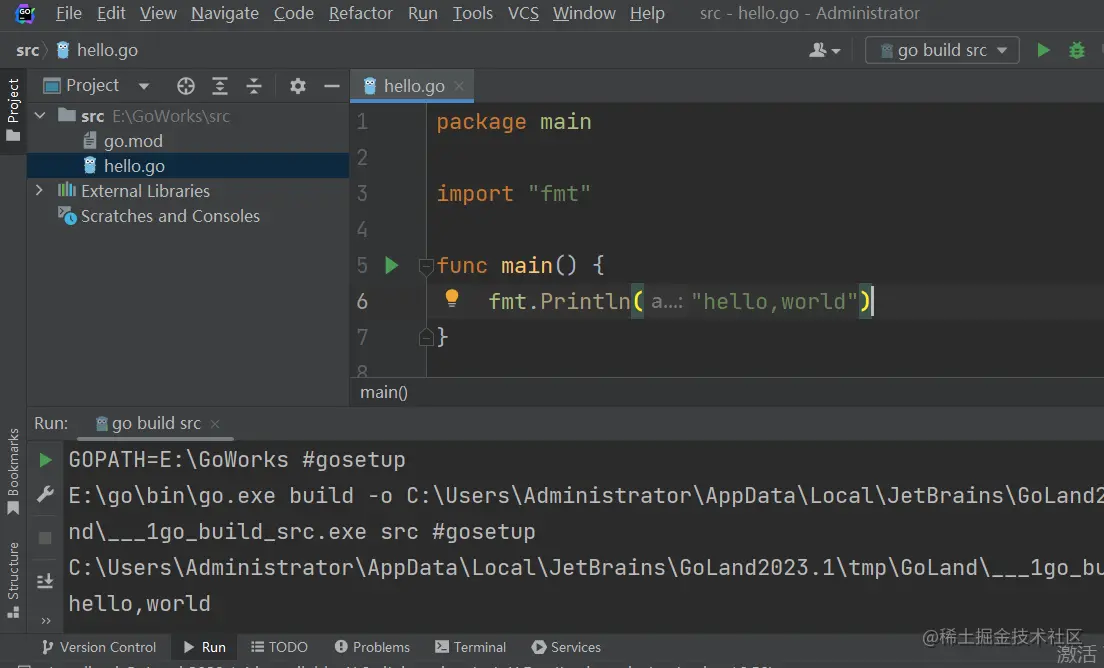Toggle the Bookmarks tool window sidebar button
This screenshot has height=668, width=1104.
point(13,472)
